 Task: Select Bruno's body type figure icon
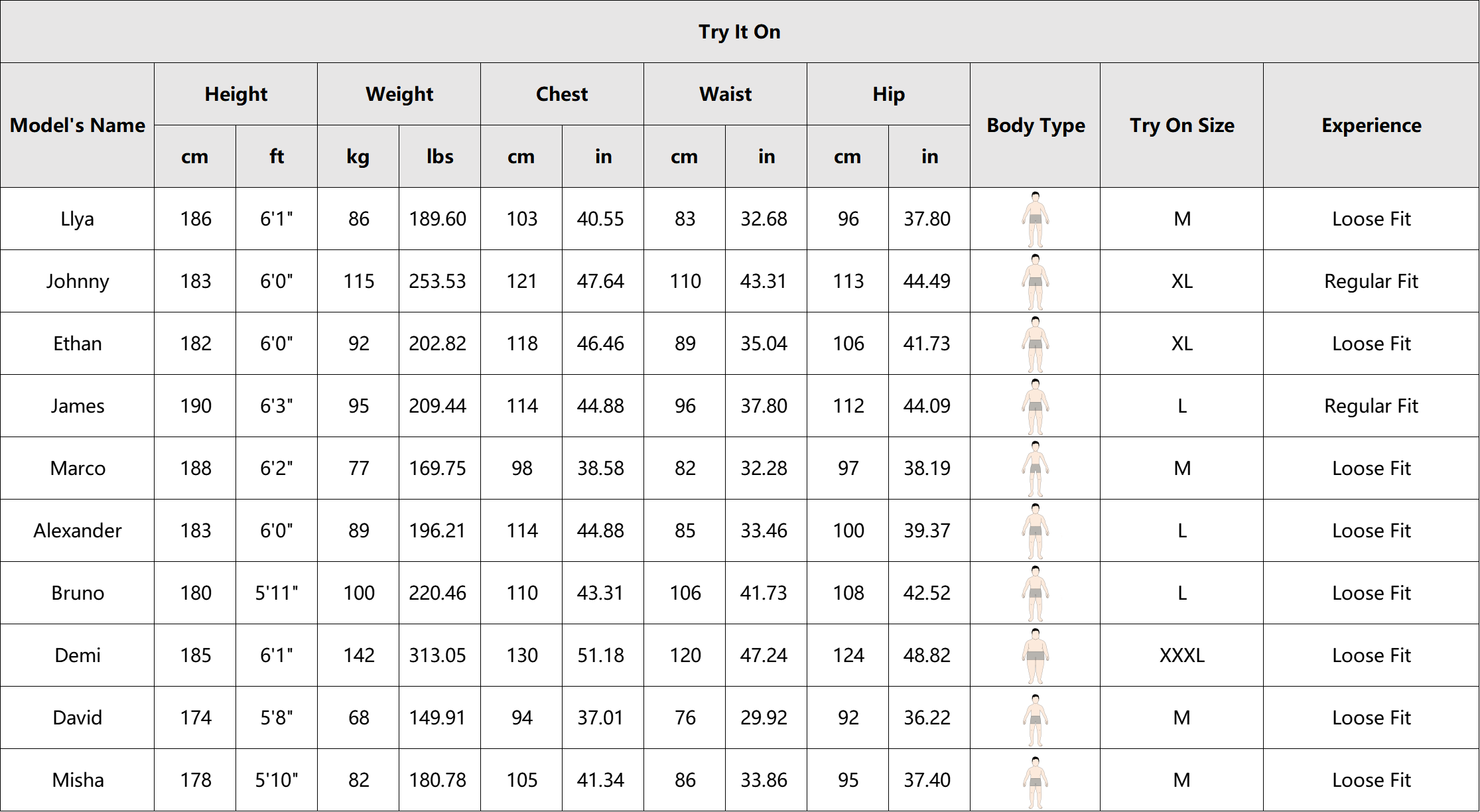click(x=1035, y=593)
